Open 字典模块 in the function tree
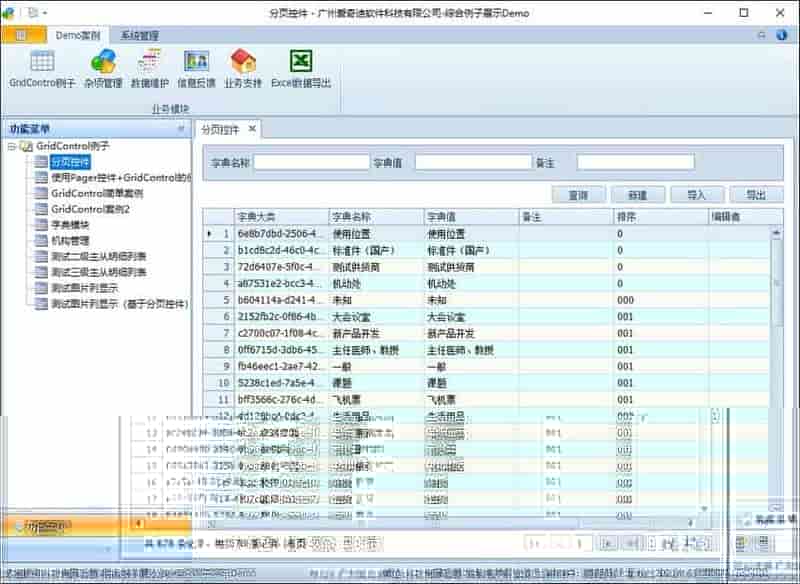Viewport: 800px width, 584px height. [x=70, y=225]
